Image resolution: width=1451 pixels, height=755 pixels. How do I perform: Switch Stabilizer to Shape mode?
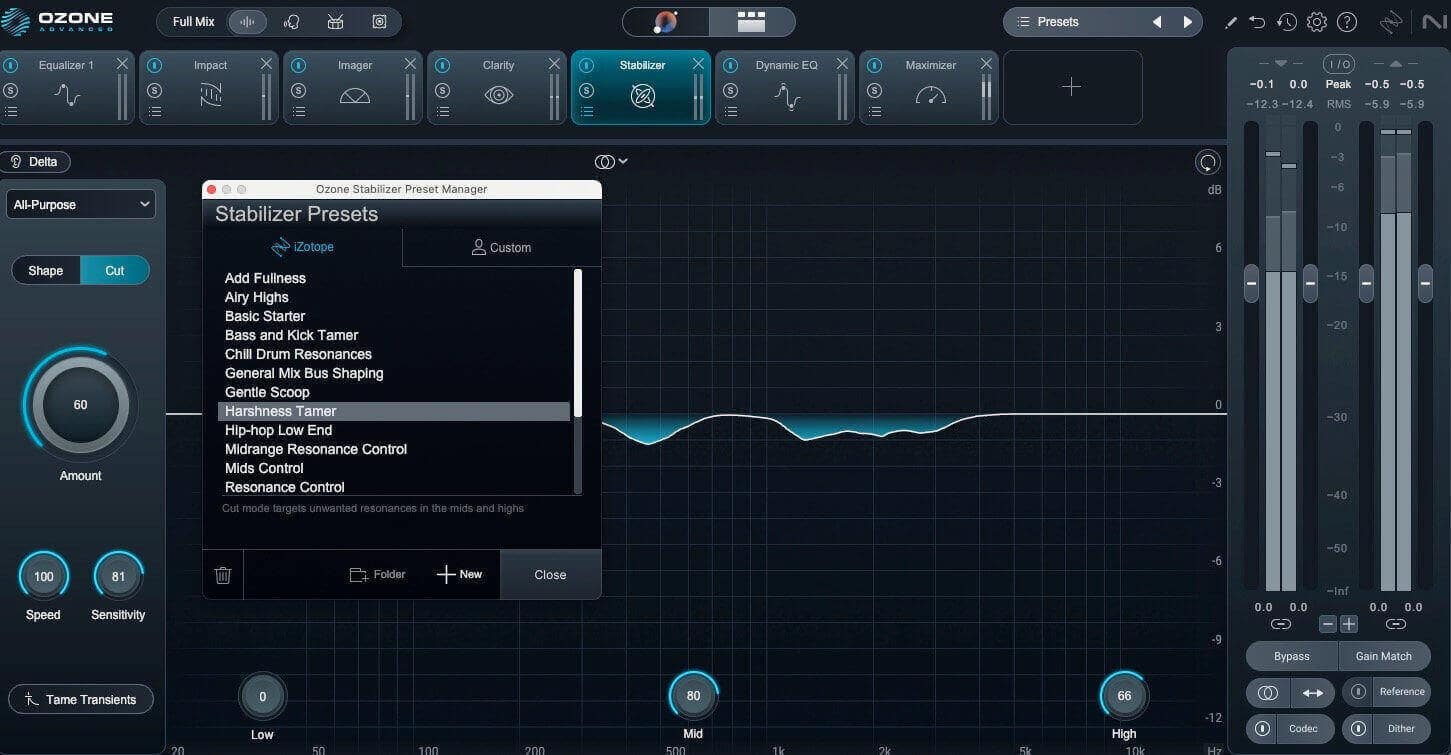(46, 271)
